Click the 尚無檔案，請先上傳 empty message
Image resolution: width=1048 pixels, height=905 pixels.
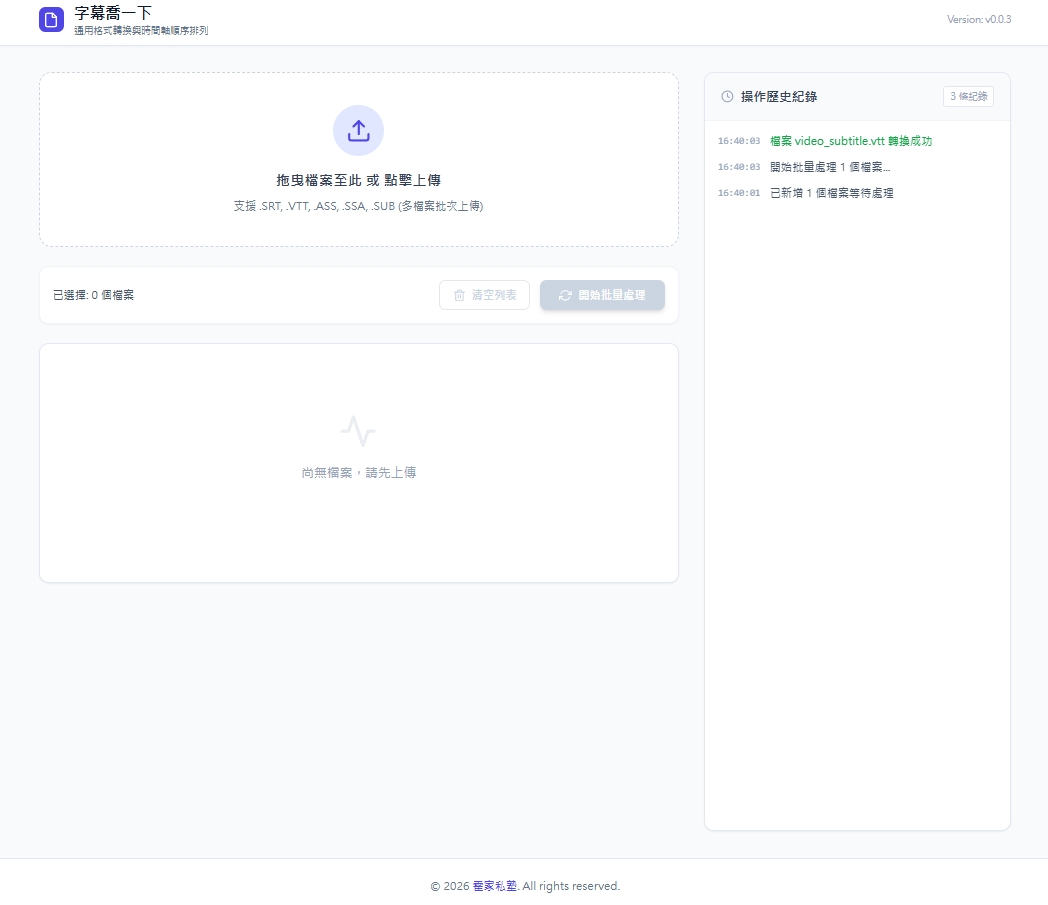pos(358,472)
